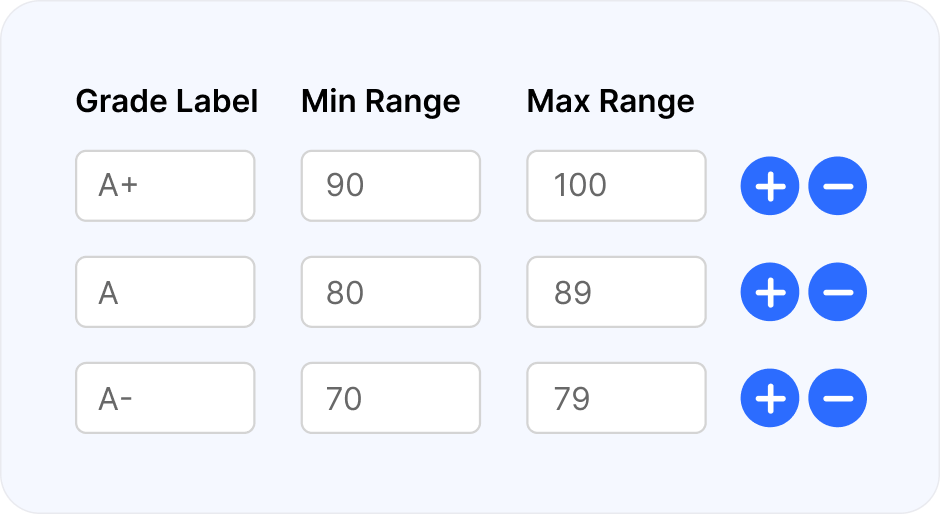Click the Min Range column header

pyautogui.click(x=381, y=101)
